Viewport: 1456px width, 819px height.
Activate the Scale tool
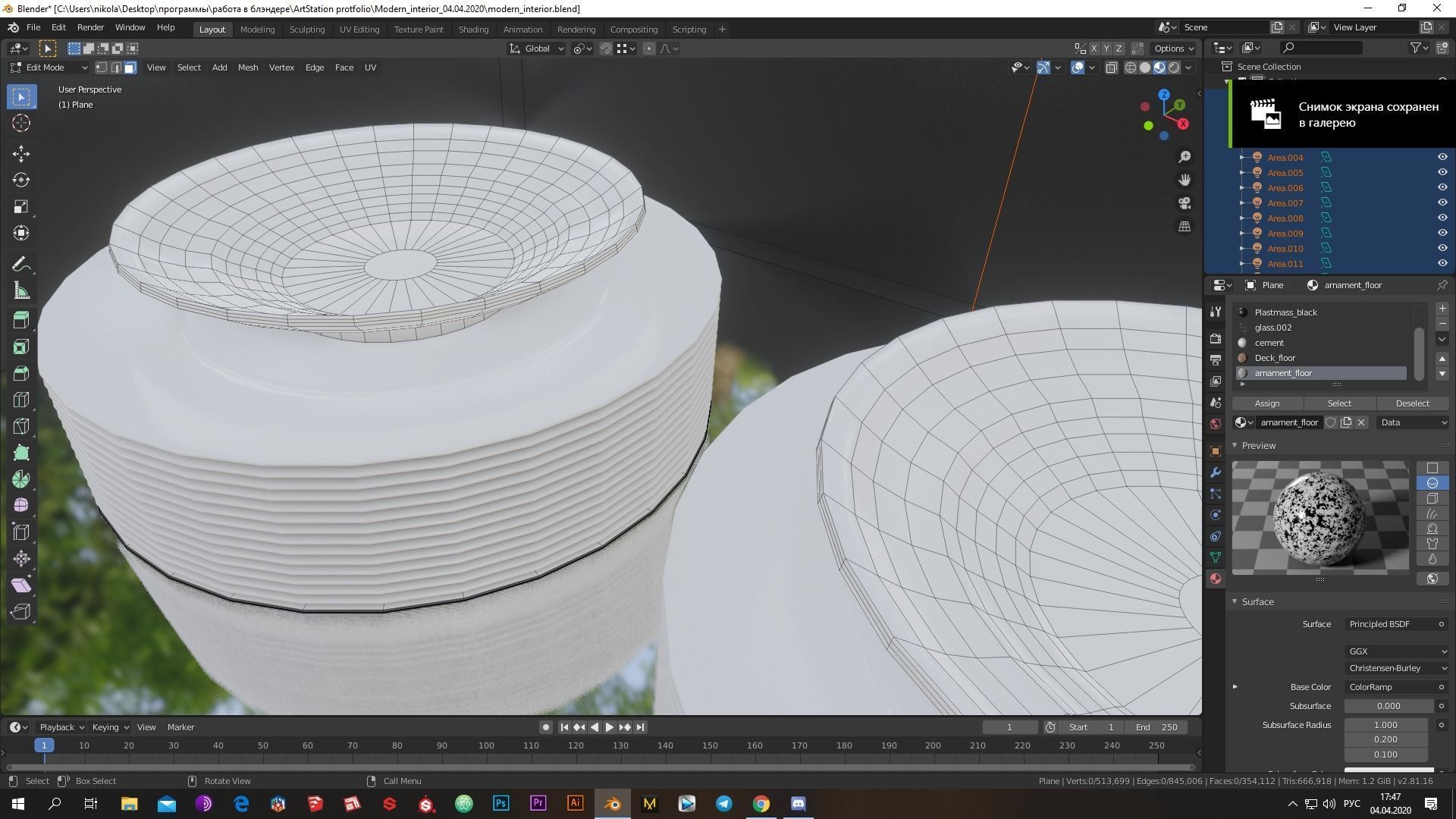pyautogui.click(x=21, y=206)
